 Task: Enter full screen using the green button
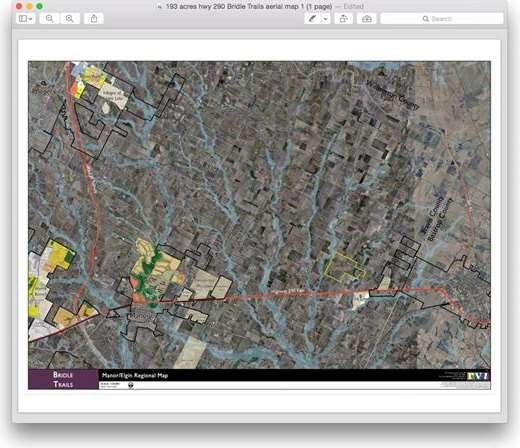(40, 6)
